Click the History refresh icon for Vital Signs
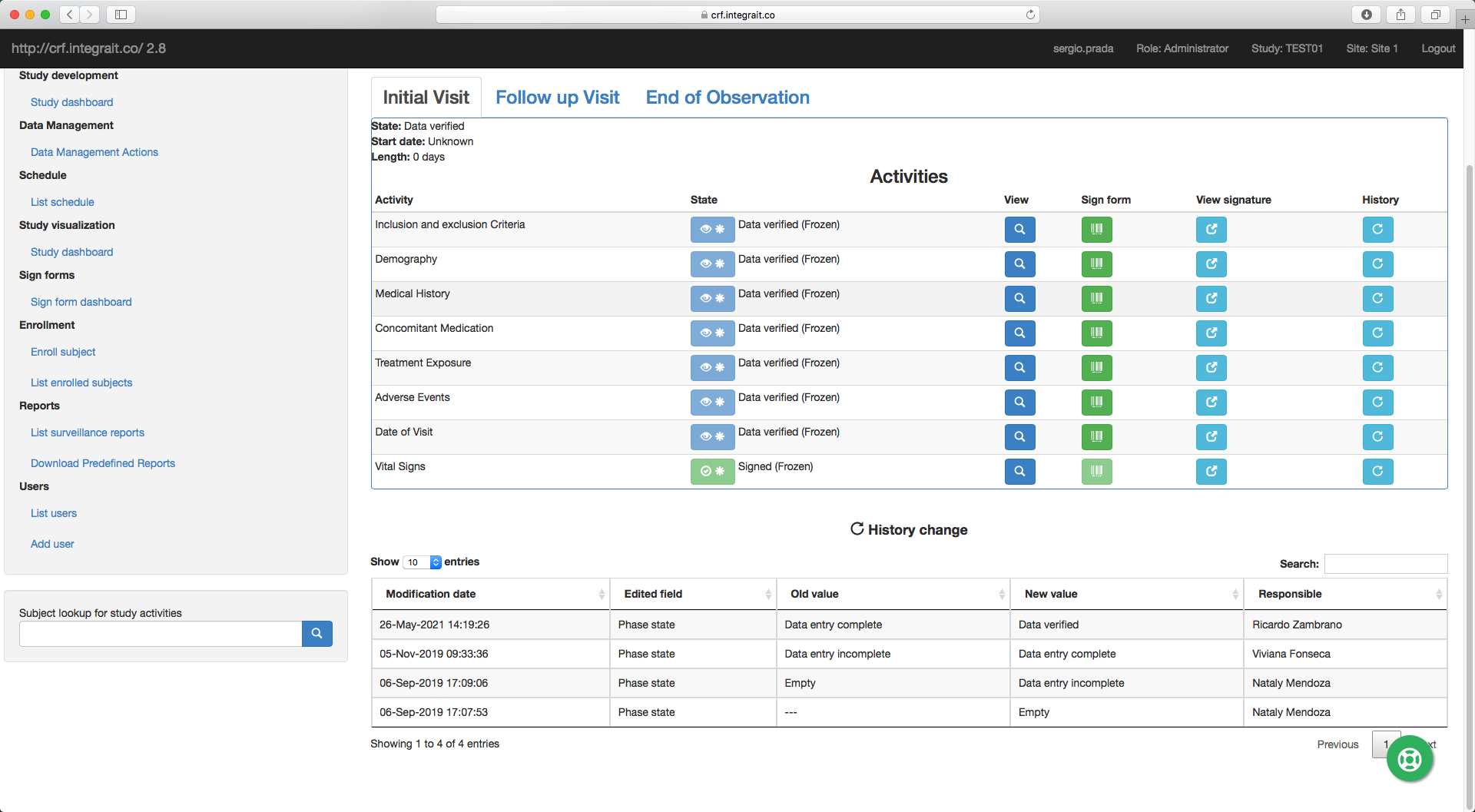1475x812 pixels. coord(1377,472)
